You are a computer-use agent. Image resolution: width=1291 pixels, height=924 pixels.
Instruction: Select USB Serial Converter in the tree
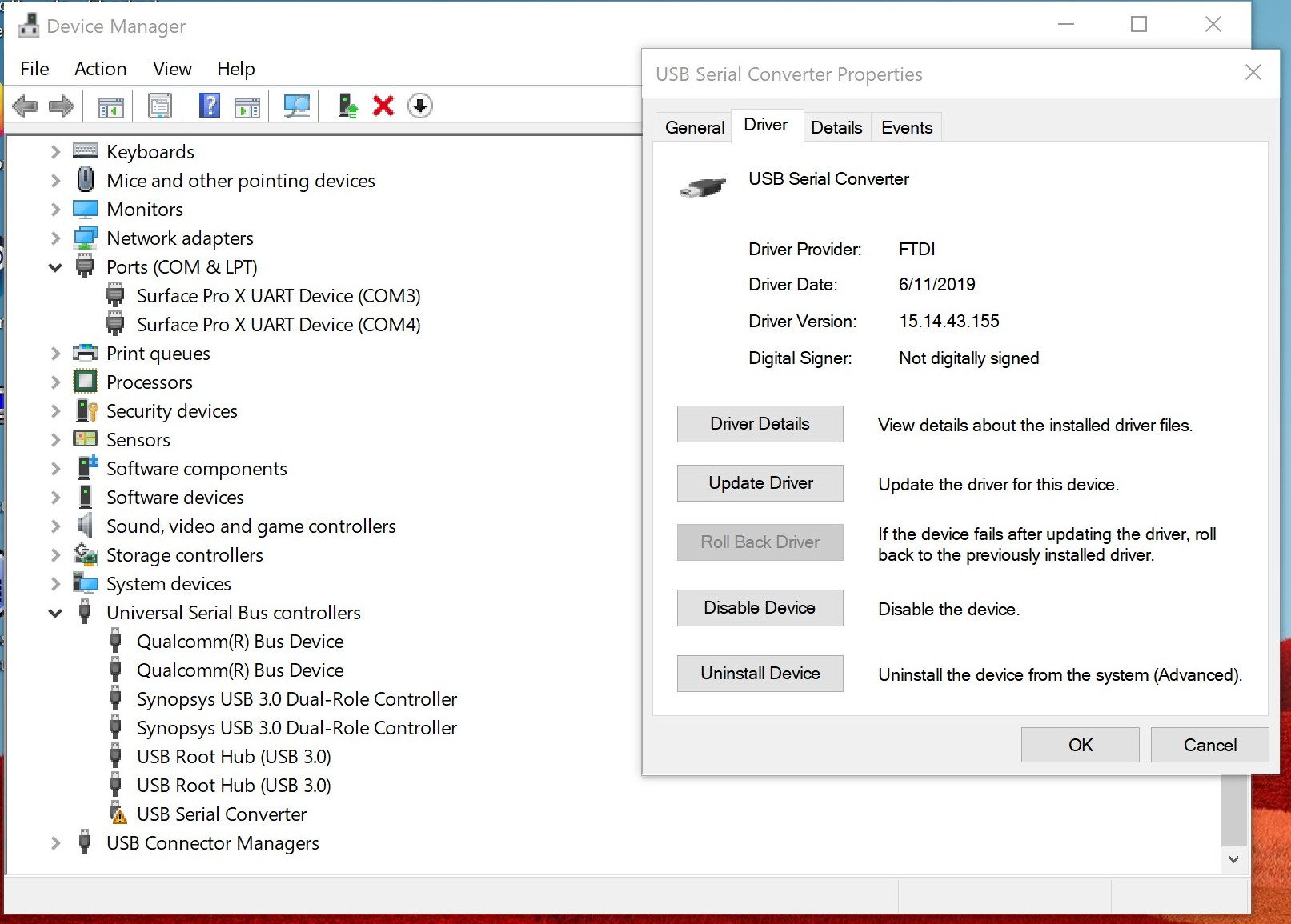tap(222, 814)
